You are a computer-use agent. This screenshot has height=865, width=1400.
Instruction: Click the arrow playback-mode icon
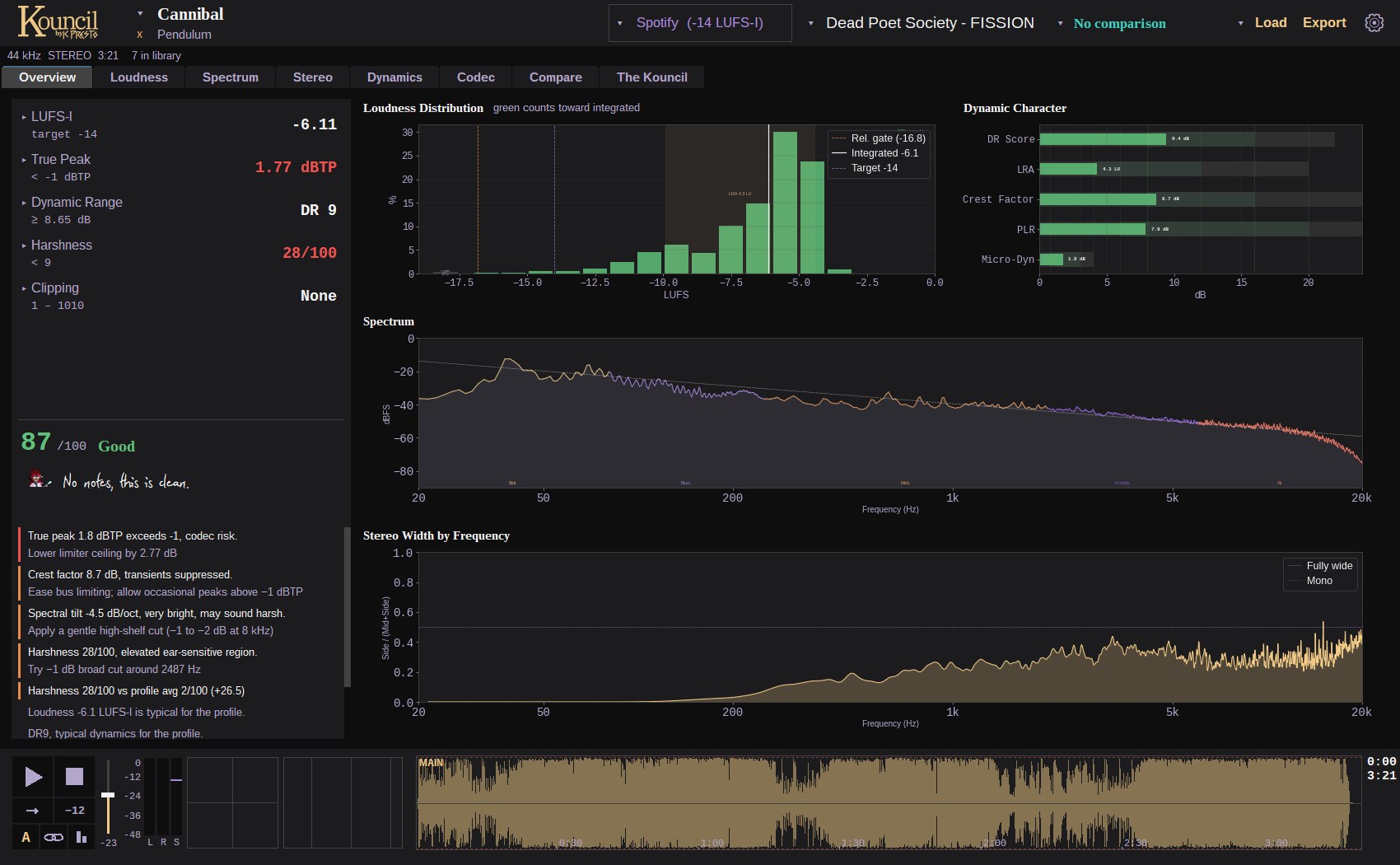pyautogui.click(x=33, y=811)
